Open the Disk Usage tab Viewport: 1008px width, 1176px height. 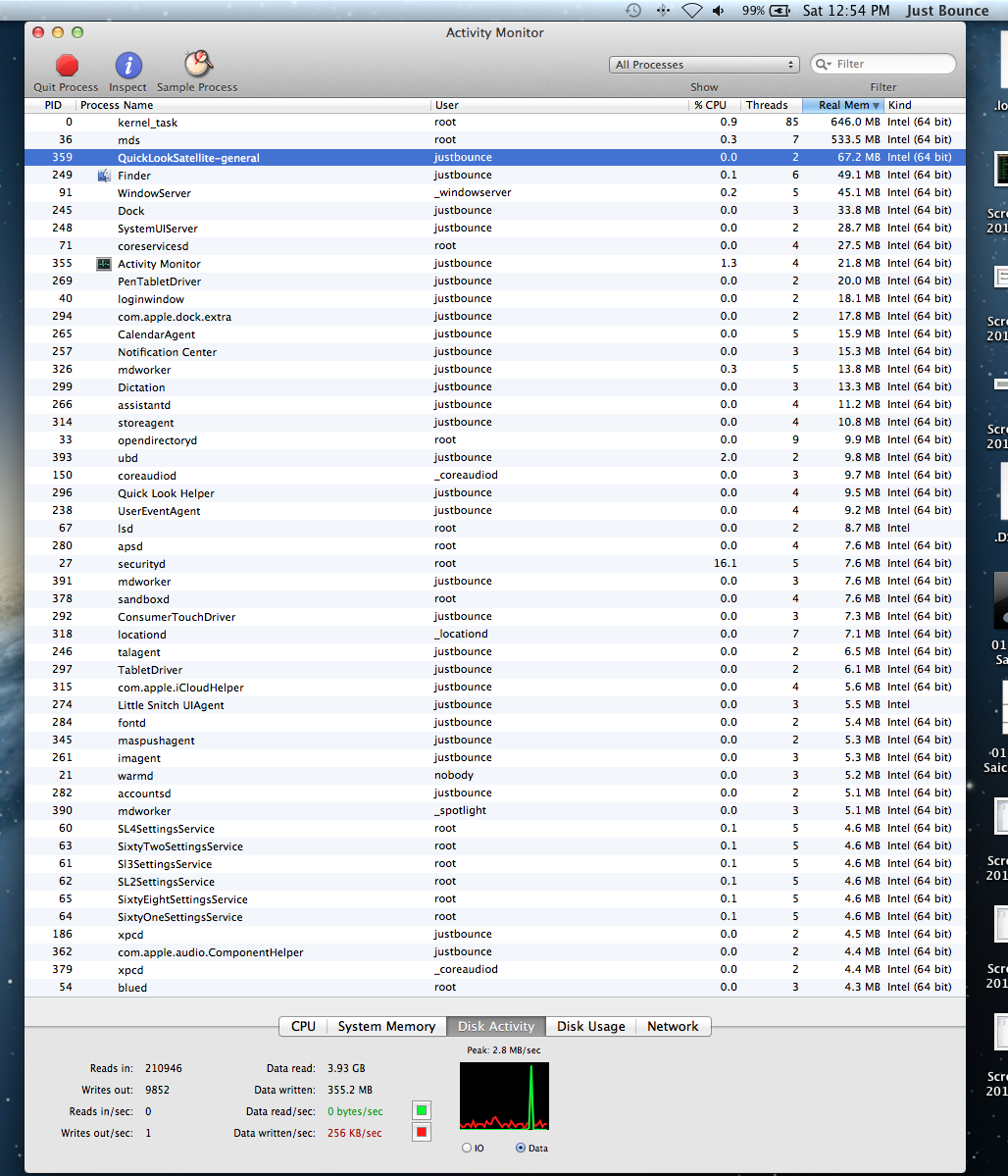[590, 1026]
